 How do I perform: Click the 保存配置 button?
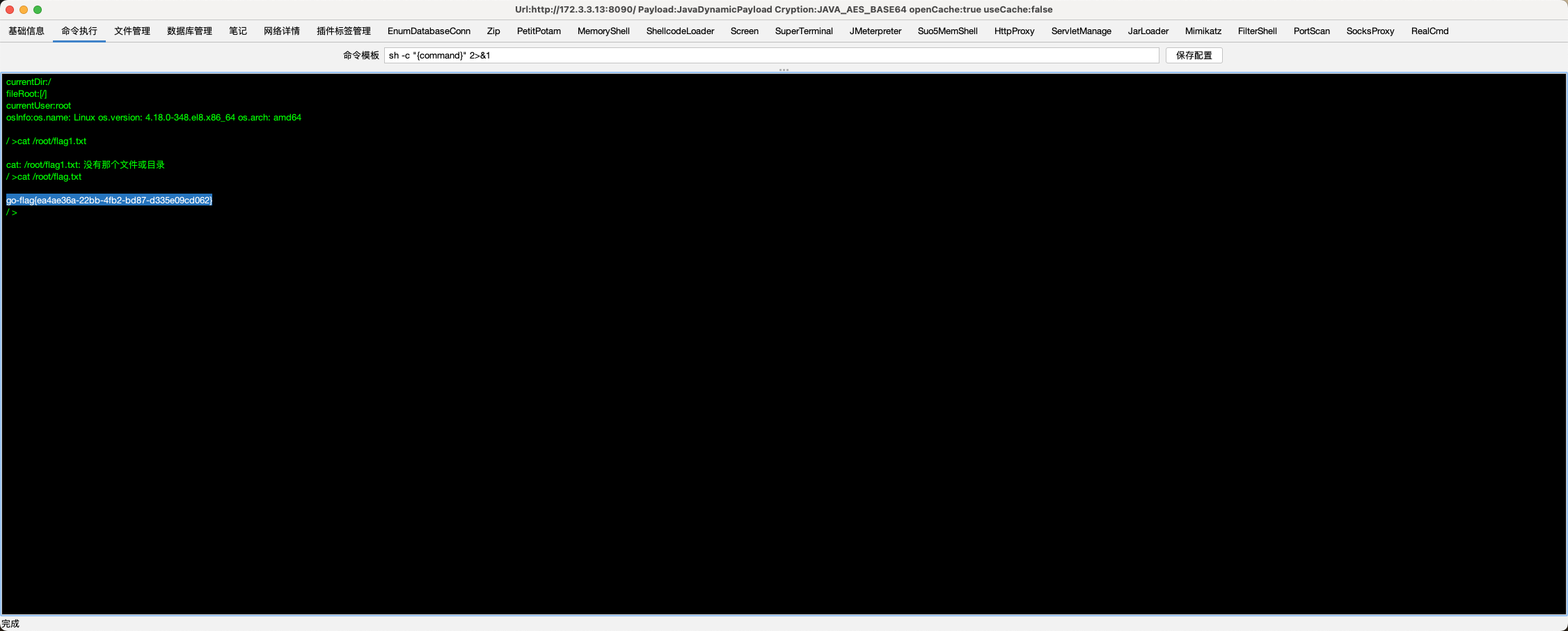coord(1194,56)
